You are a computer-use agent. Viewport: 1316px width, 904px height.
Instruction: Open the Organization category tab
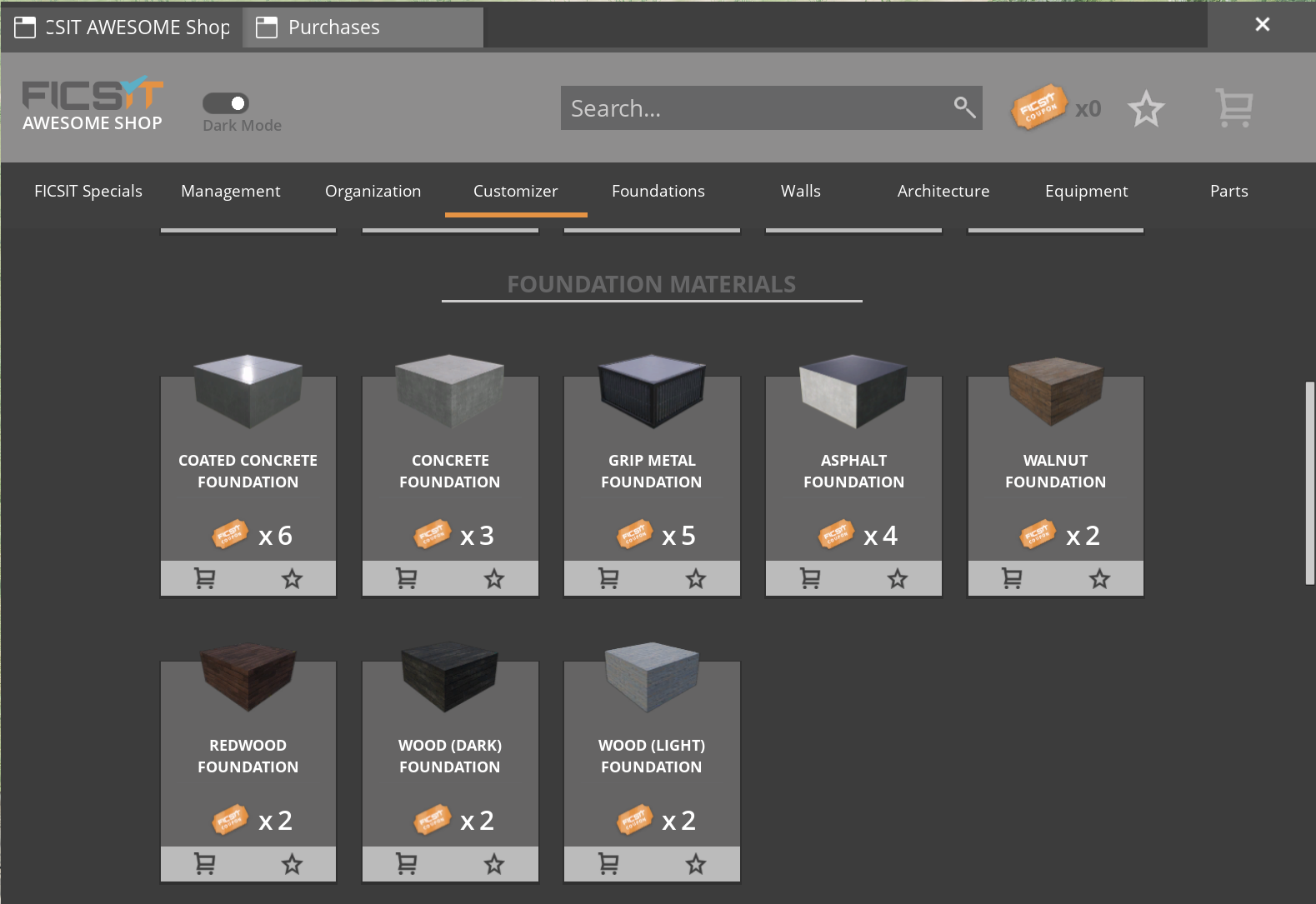tap(373, 191)
